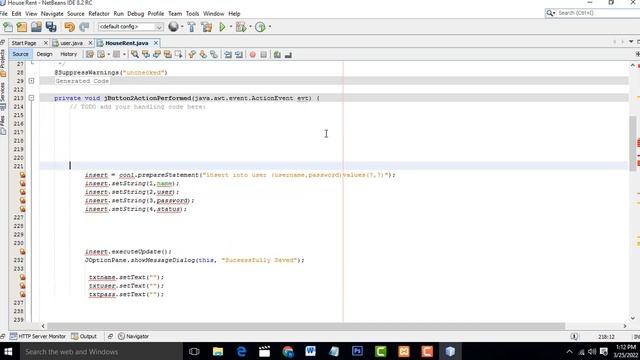Click the Find Next Occurrence icon

(x=157, y=54)
